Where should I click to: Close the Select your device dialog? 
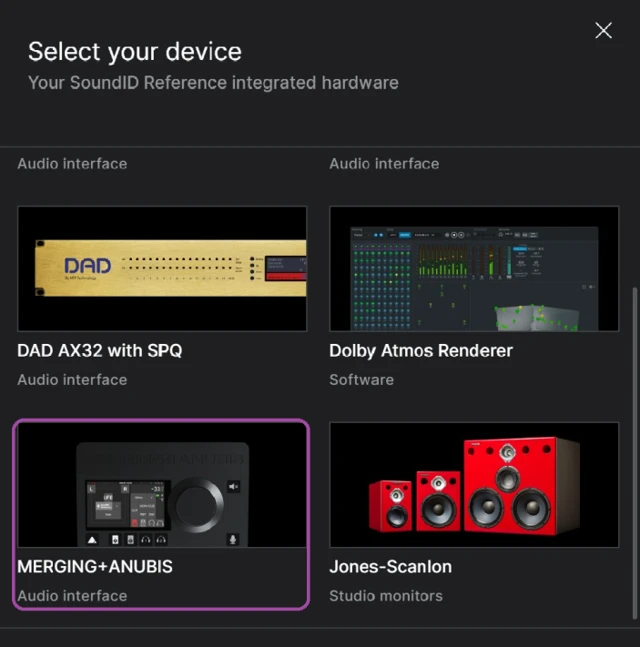pos(603,31)
